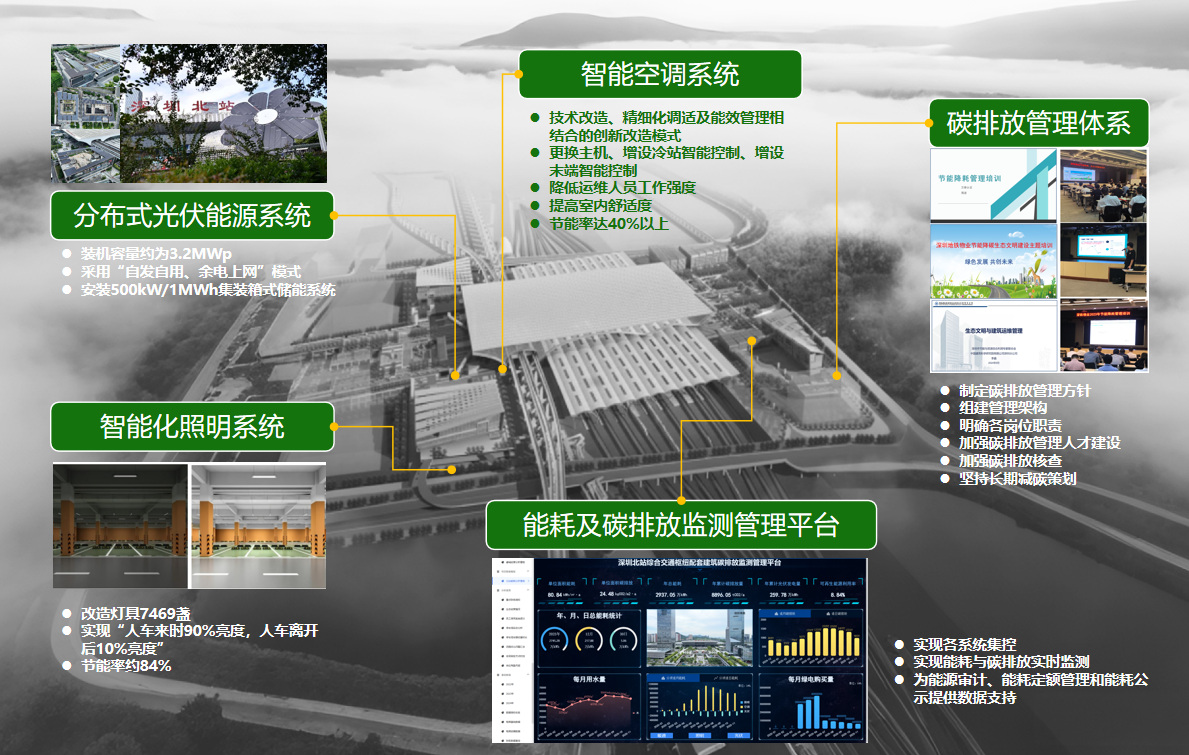
Task: Click the yellow monthly bar chart in dashboard
Action: pyautogui.click(x=811, y=639)
